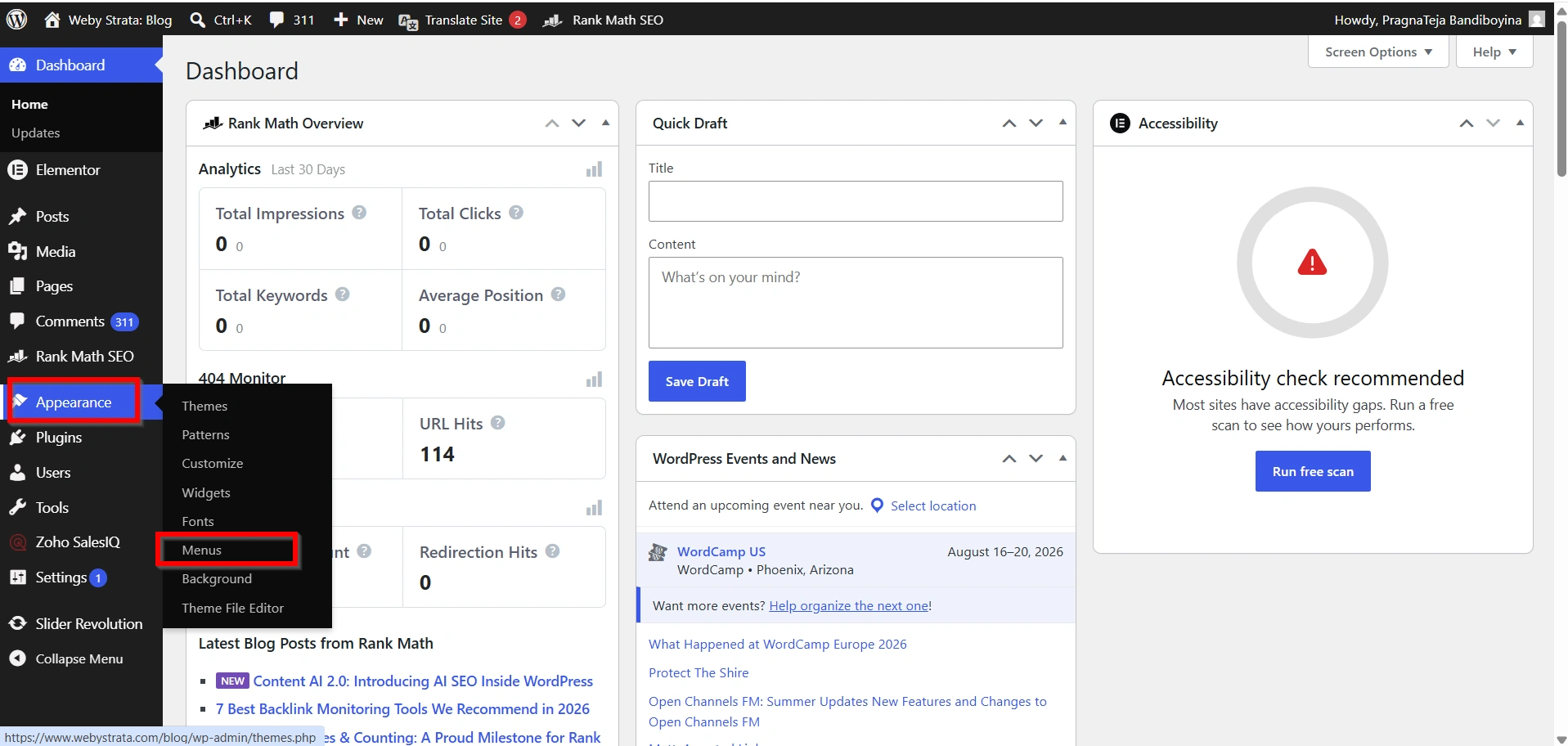The image size is (1568, 746).
Task: Select Menus in Appearance submenu
Action: (x=202, y=550)
